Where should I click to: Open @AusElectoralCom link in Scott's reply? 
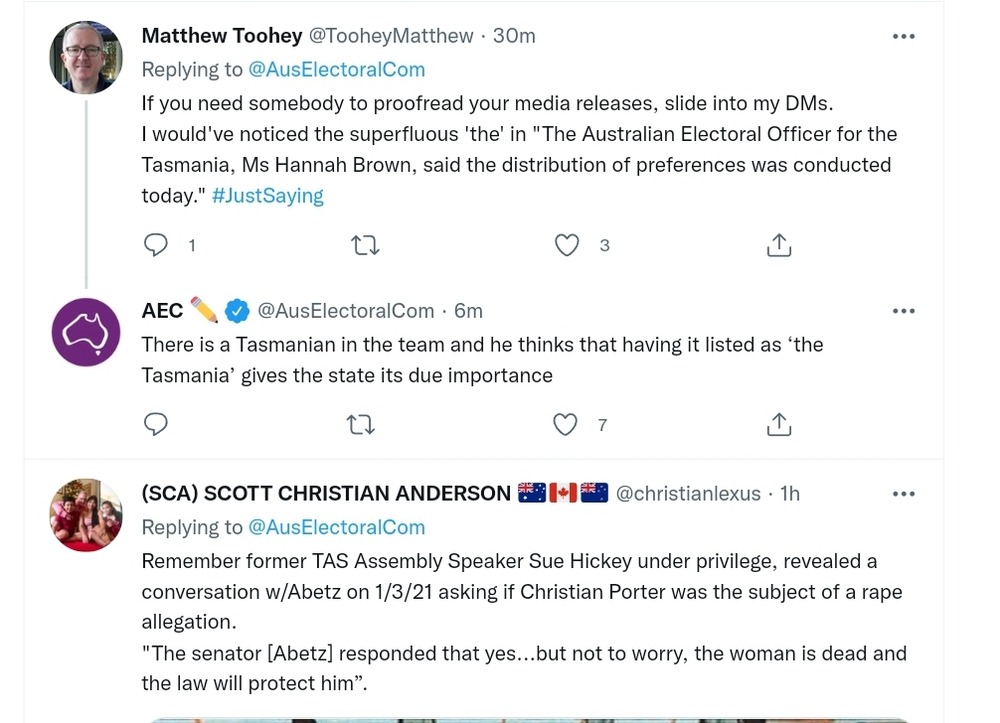[336, 527]
